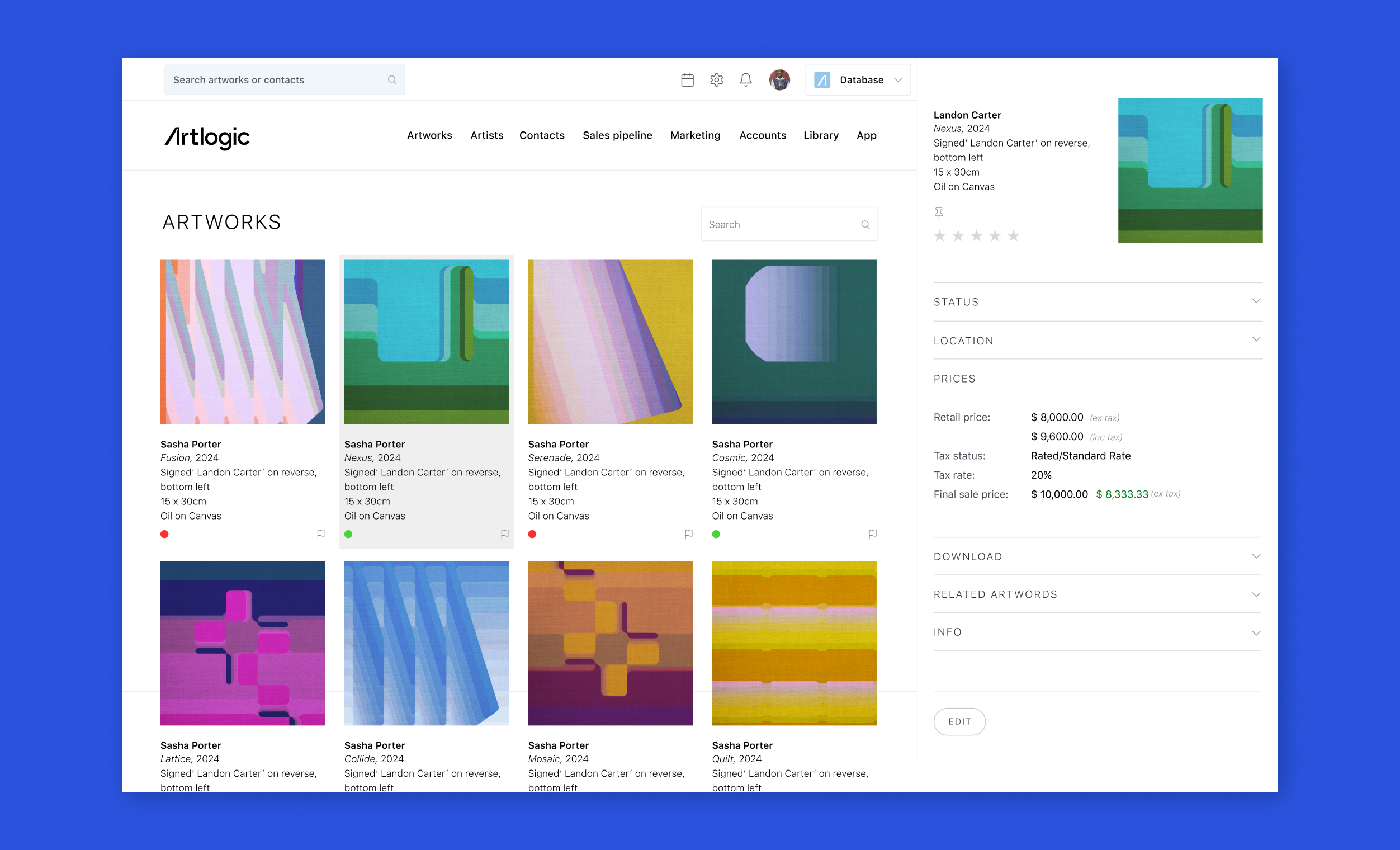Toggle the flag on Cosmic artwork

pyautogui.click(x=872, y=534)
